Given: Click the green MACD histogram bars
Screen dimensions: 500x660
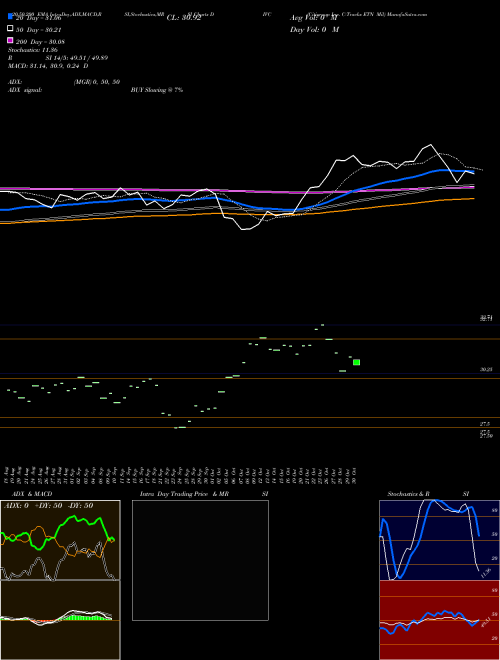Looking at the screenshot, I should pos(85,618).
